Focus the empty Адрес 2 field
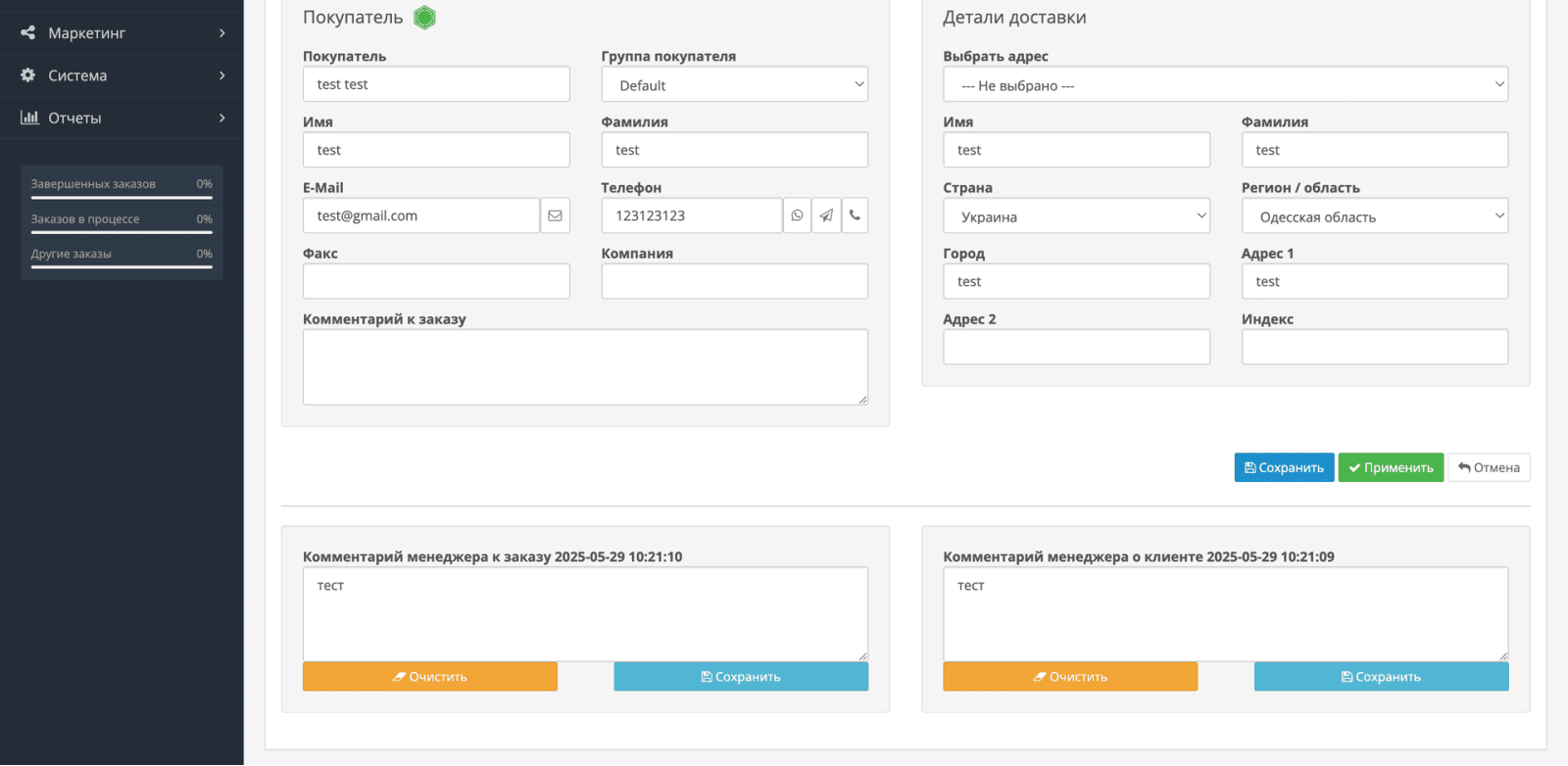Viewport: 1568px width, 766px height. (1076, 347)
